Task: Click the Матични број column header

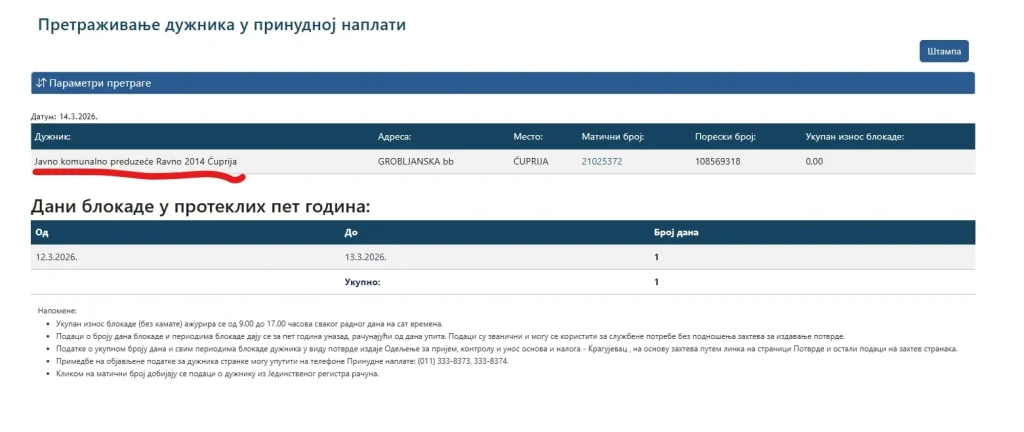Action: tap(613, 137)
